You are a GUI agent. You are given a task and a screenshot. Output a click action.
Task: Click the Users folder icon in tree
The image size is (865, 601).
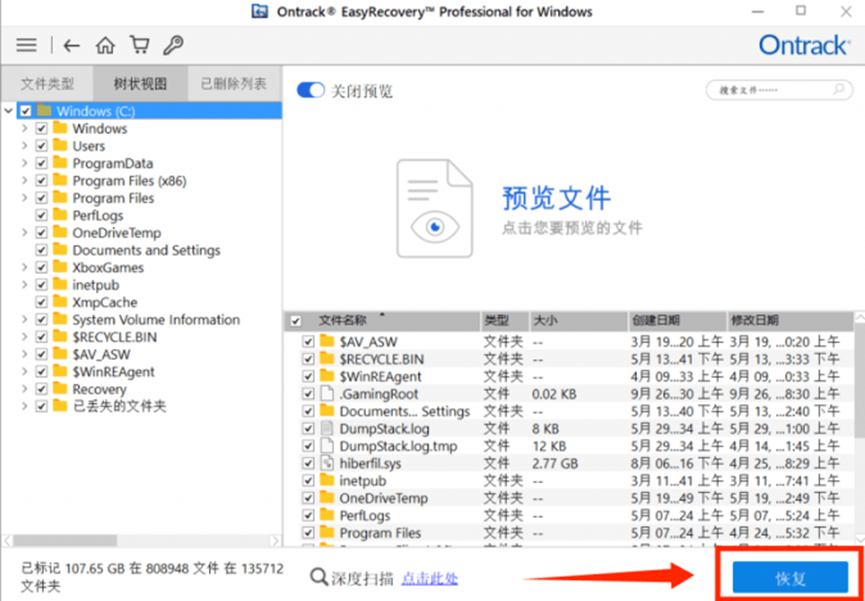tap(60, 146)
